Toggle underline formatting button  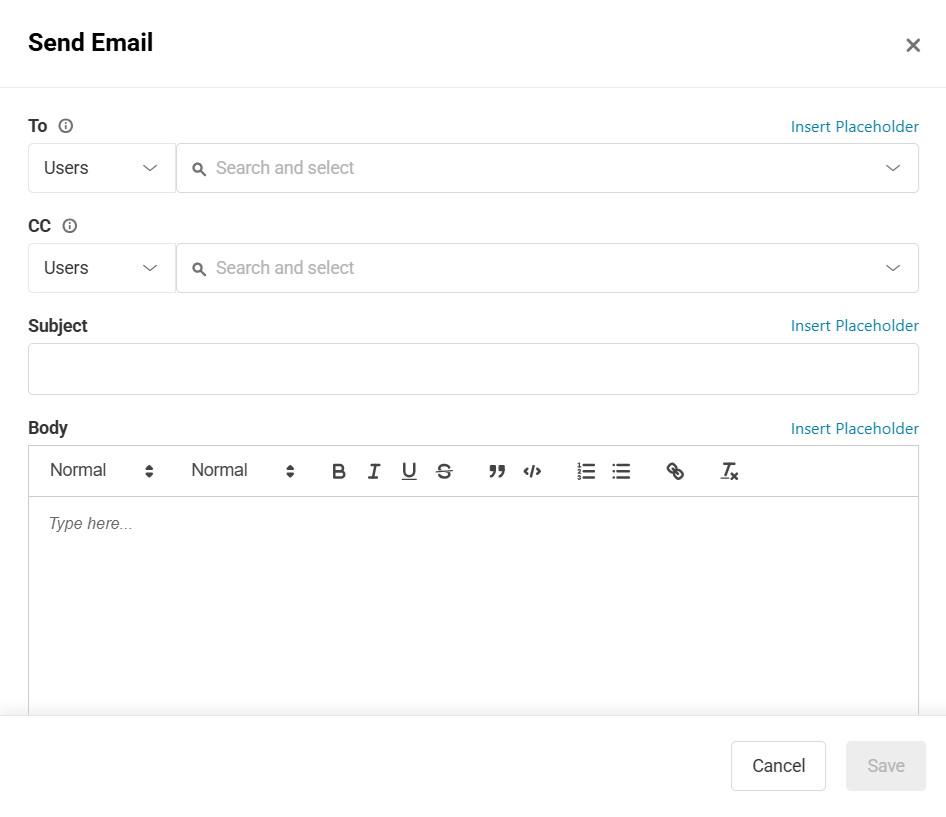[409, 471]
